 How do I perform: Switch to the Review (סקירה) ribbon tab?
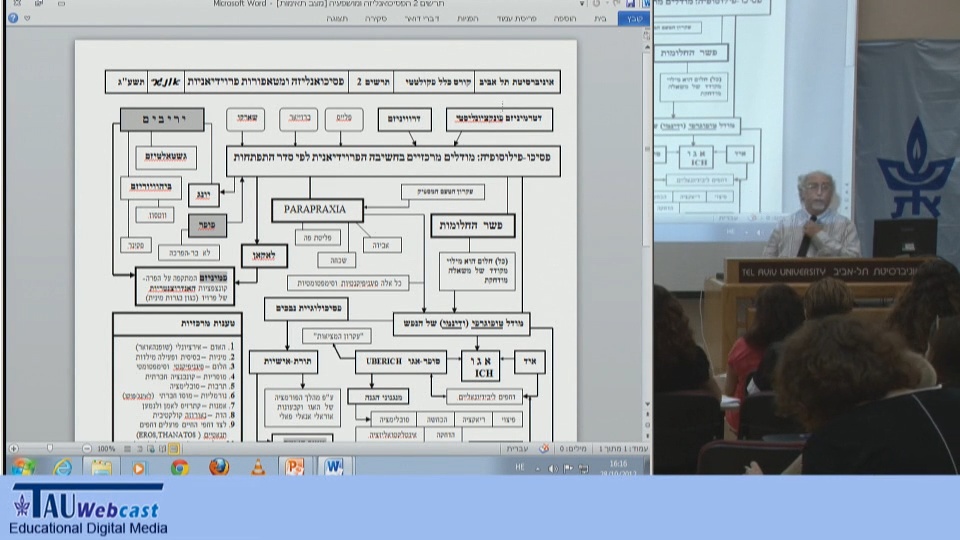[376, 18]
